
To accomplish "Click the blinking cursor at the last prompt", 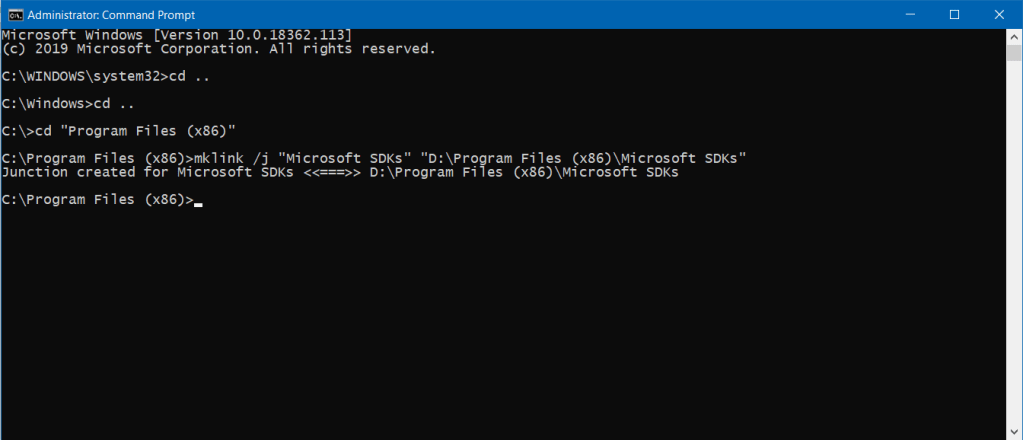I will [199, 203].
